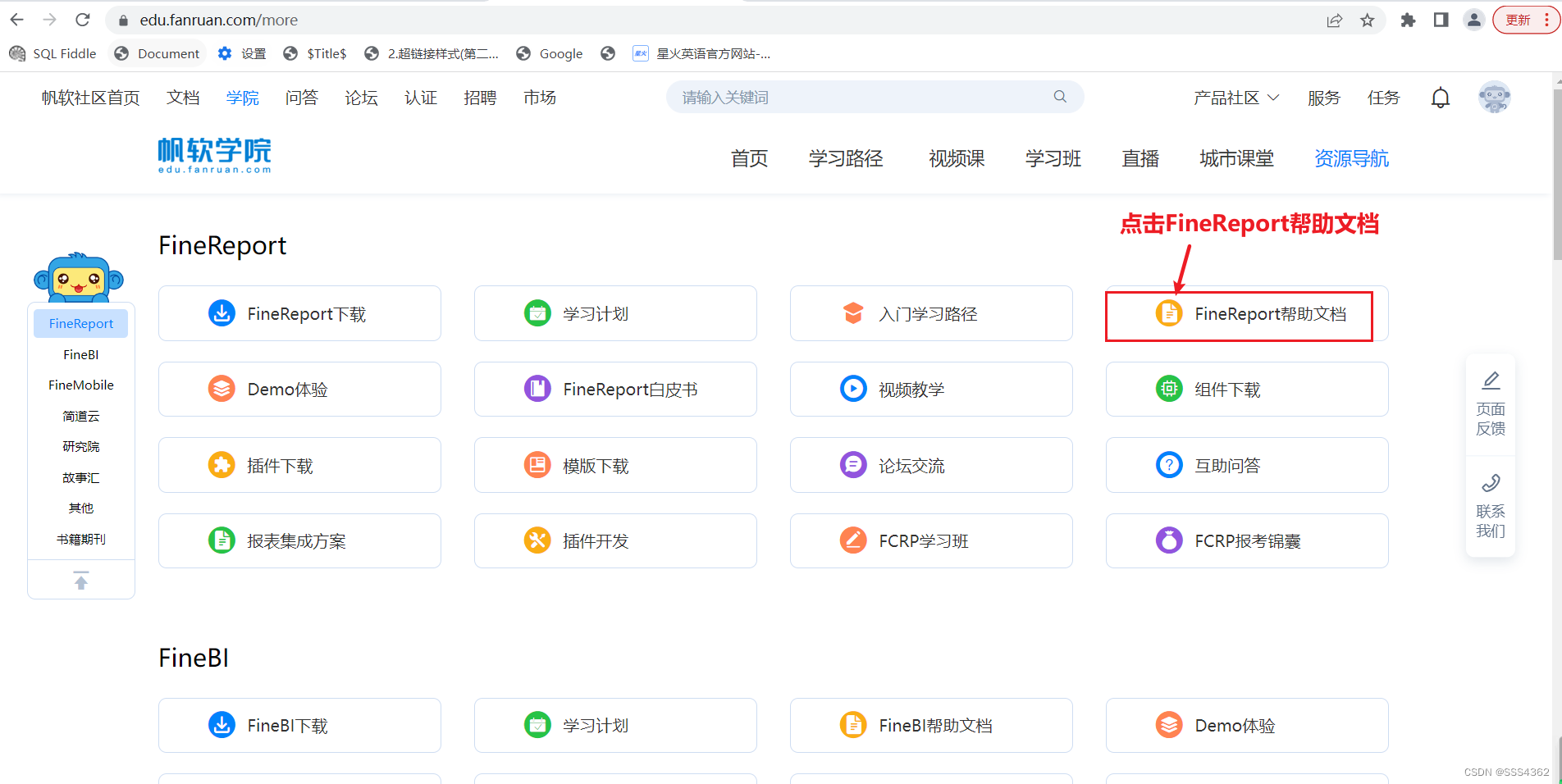Click the 插件开发 tools icon
This screenshot has width=1562, height=784.
537,540
